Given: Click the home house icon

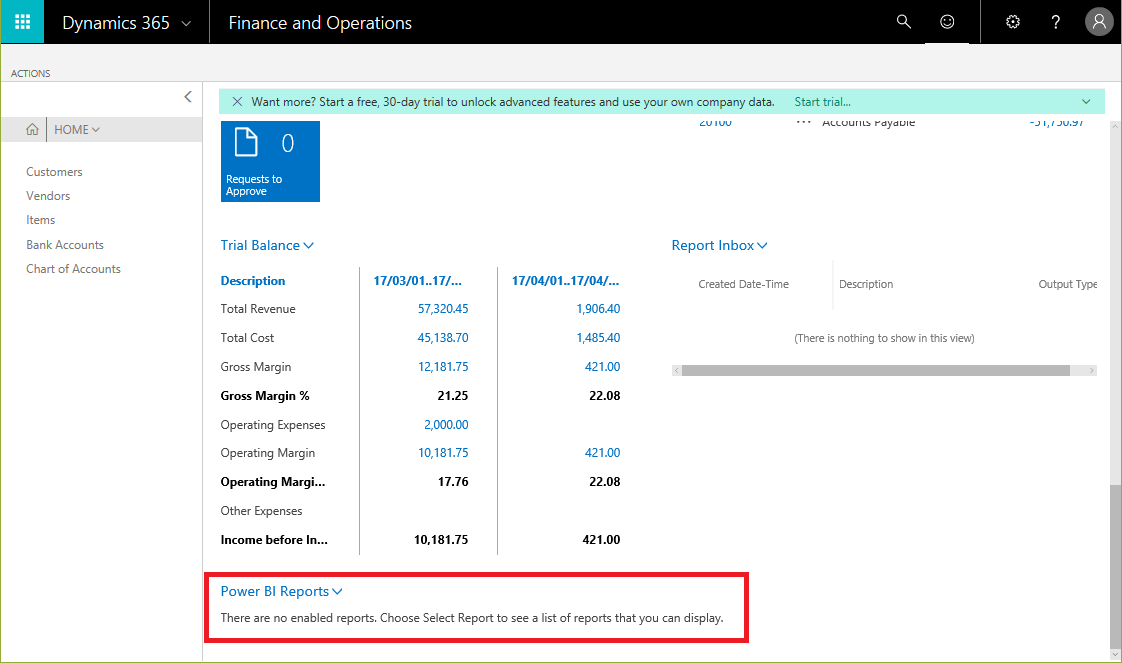Looking at the screenshot, I should click(x=32, y=129).
